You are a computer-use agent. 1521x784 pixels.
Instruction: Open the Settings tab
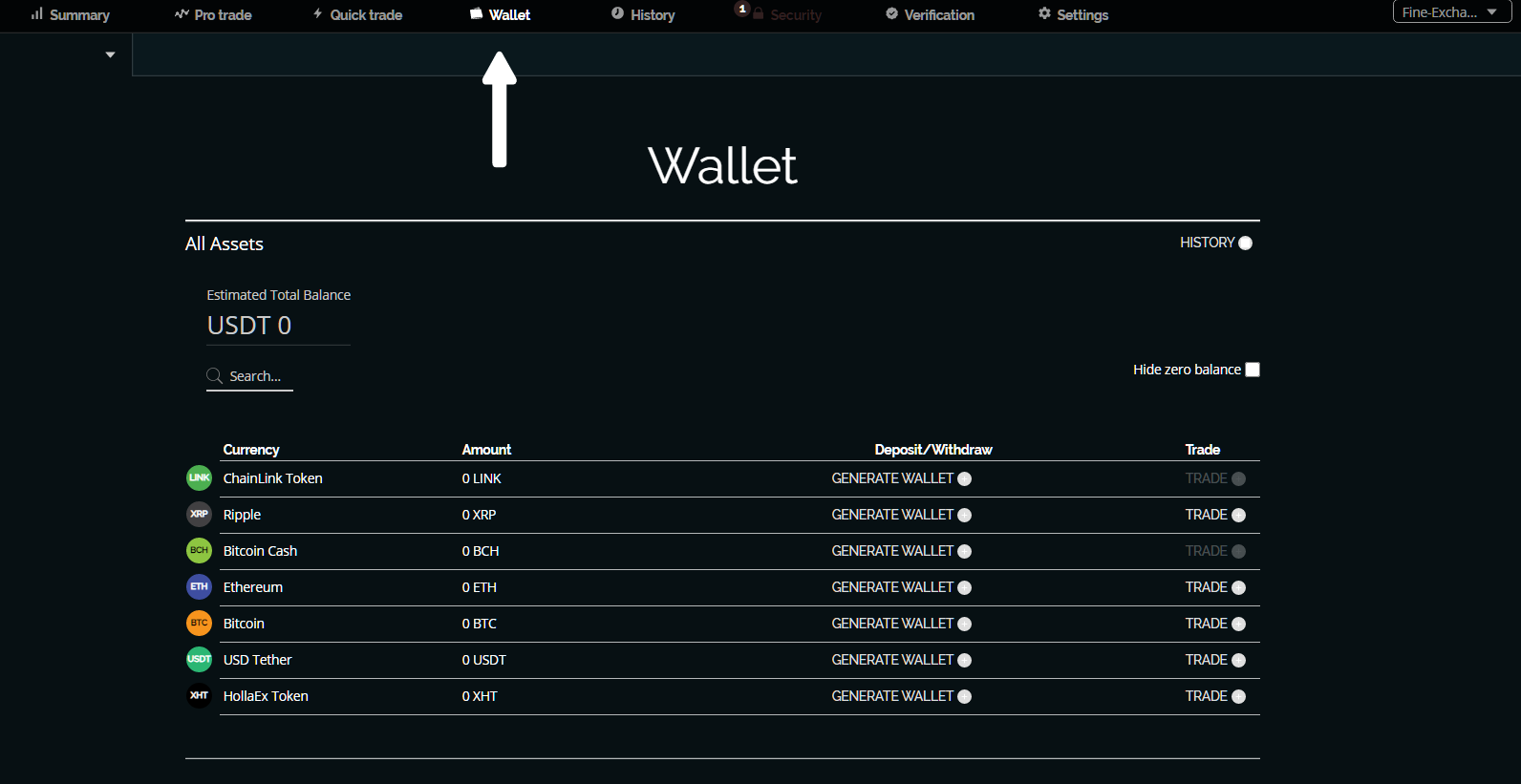click(x=1073, y=14)
